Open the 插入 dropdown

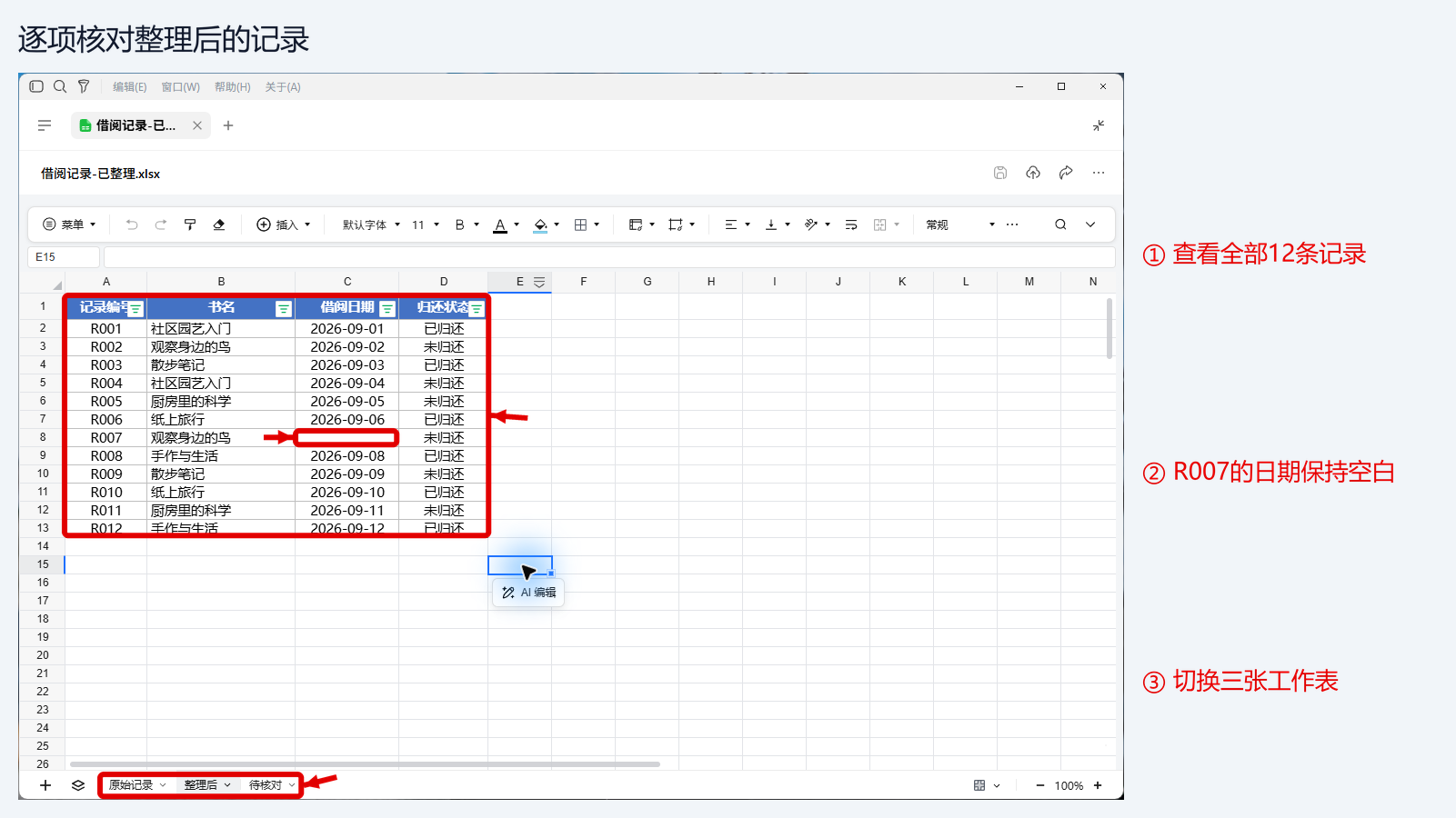[x=284, y=224]
